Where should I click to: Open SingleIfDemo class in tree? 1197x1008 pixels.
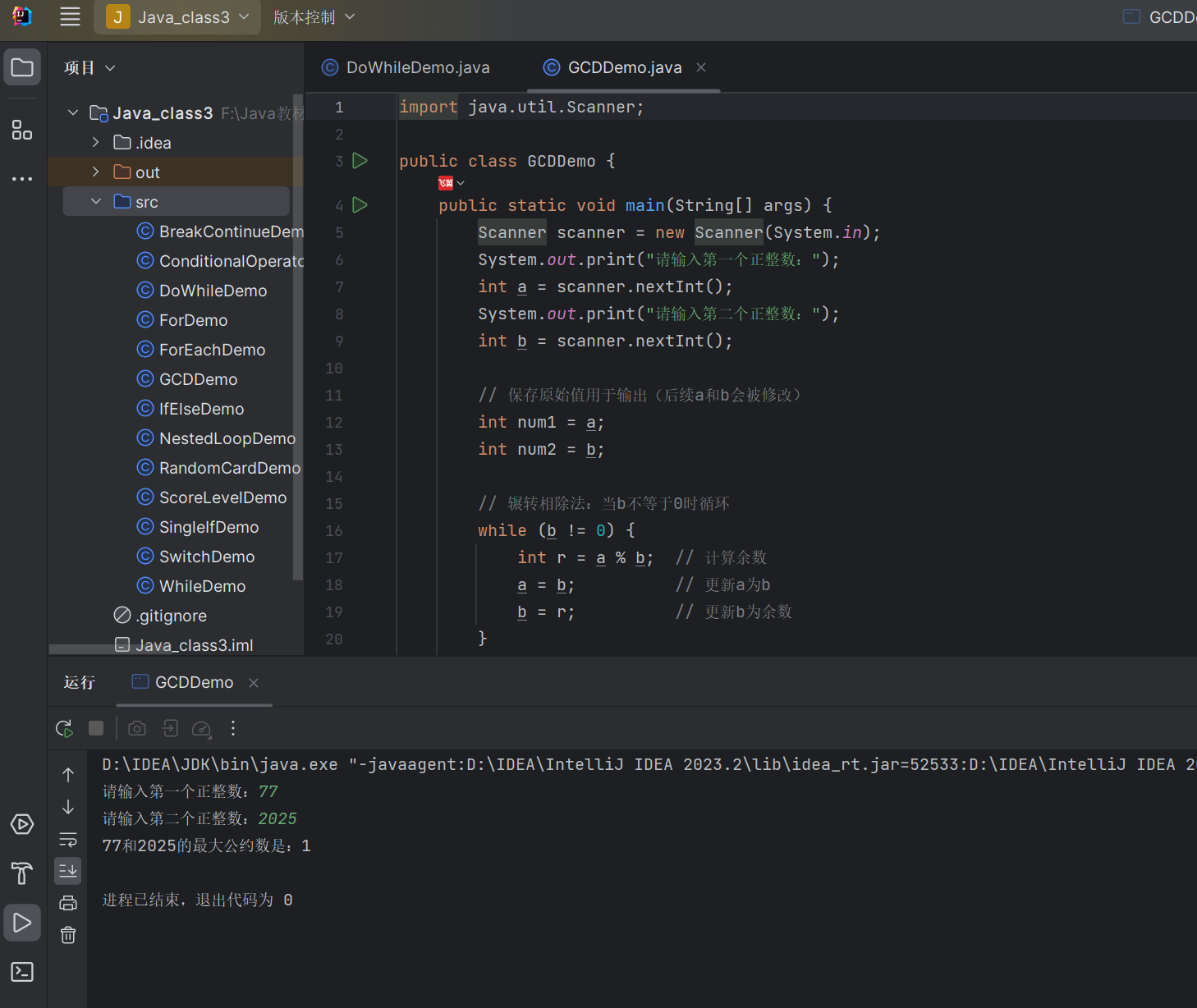click(x=198, y=527)
